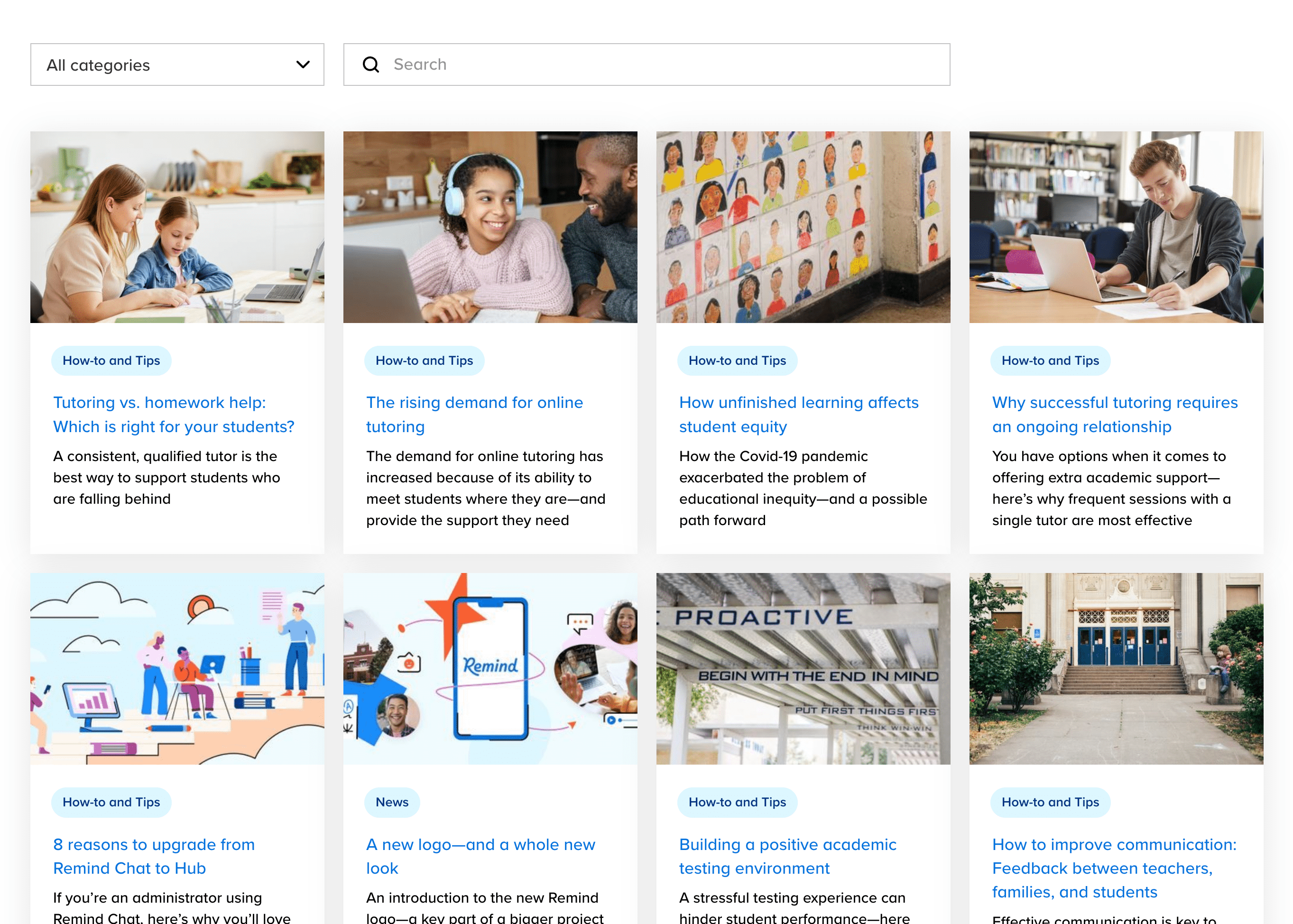Select How-to and Tips tag on ongoing relationship card
The width and height of the screenshot is (1293, 924).
click(1050, 360)
